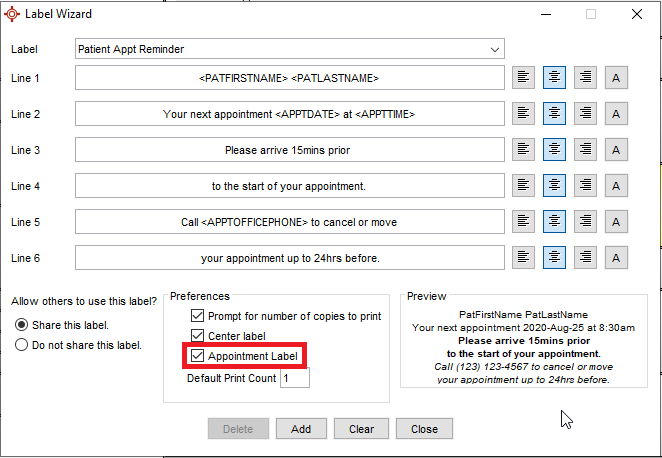Choose the Share this label option

pos(21,325)
